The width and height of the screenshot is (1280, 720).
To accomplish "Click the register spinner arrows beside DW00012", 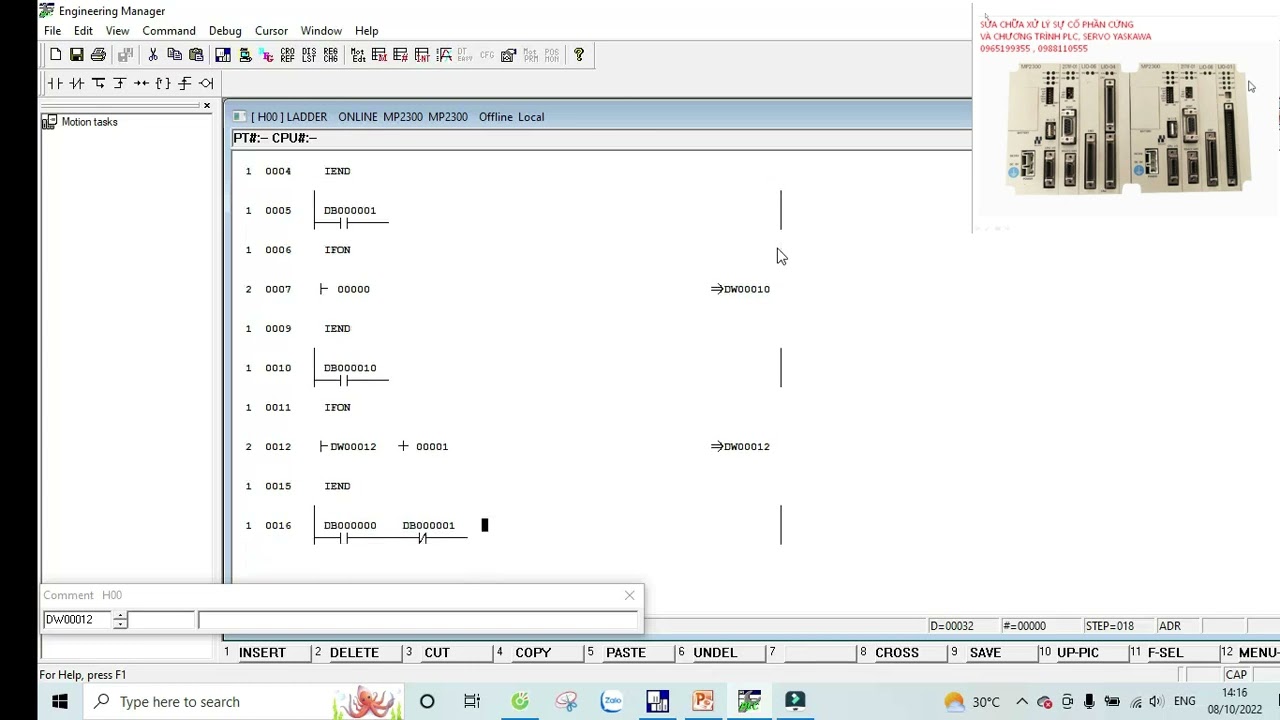I will point(120,620).
